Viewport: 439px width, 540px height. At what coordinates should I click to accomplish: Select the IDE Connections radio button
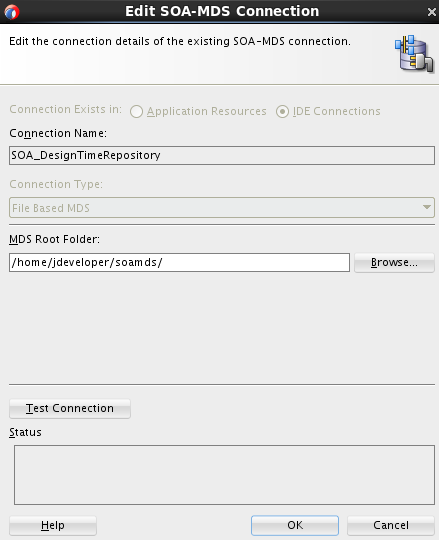pyautogui.click(x=282, y=112)
